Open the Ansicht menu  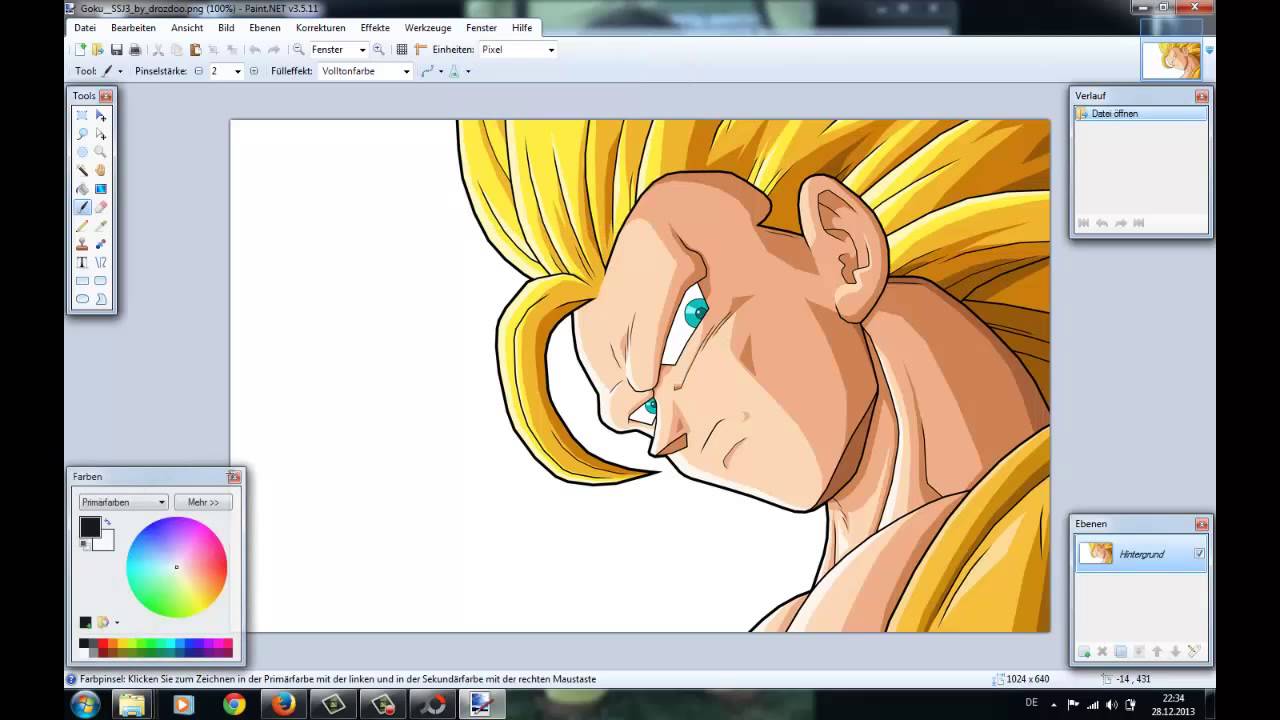[x=187, y=28]
